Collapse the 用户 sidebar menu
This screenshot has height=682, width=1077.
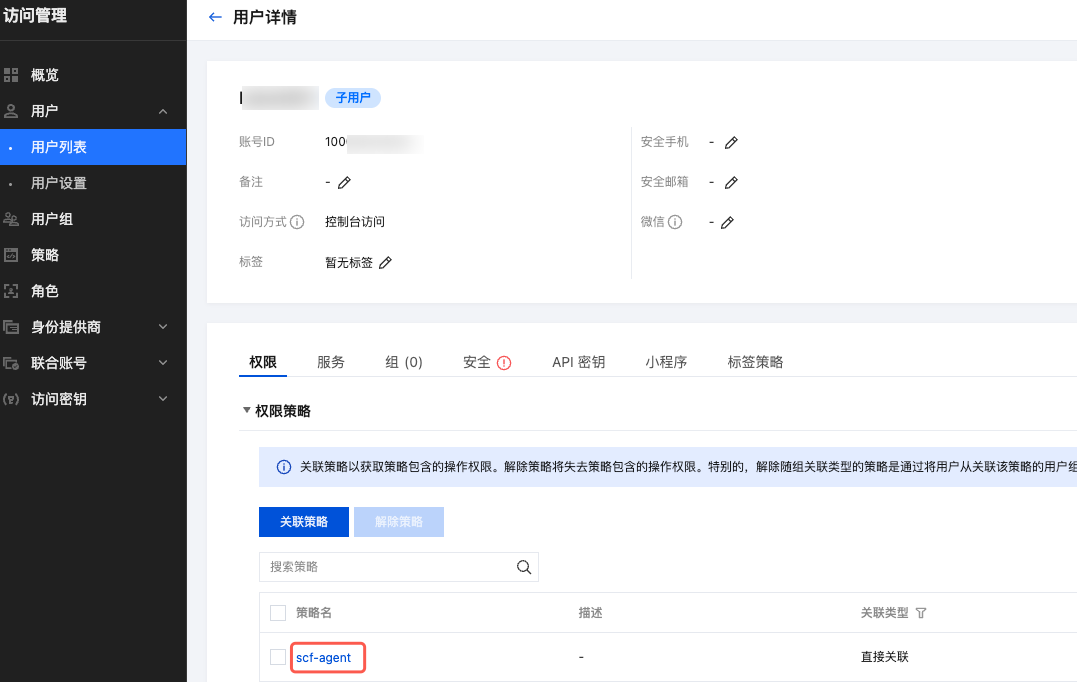click(x=163, y=111)
